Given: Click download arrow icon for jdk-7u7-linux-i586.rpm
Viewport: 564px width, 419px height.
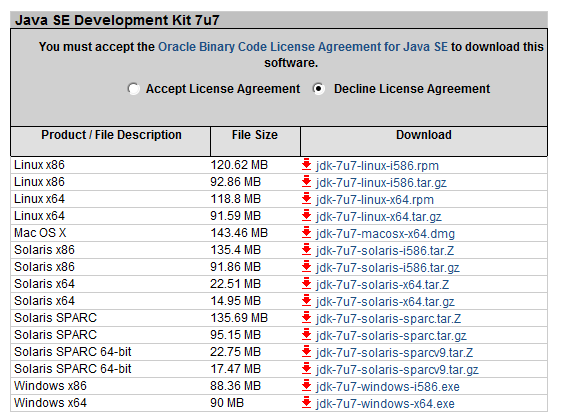Looking at the screenshot, I should [306, 165].
